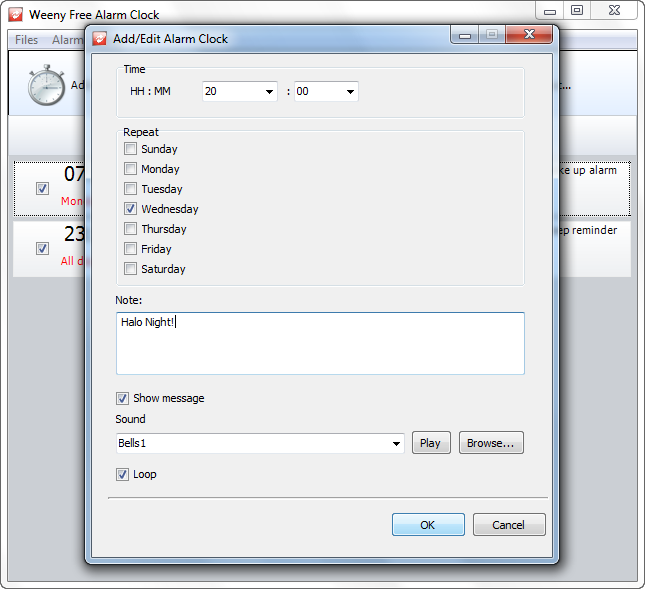Click the stopwatch Add alarm icon
The image size is (645, 589).
(46, 86)
